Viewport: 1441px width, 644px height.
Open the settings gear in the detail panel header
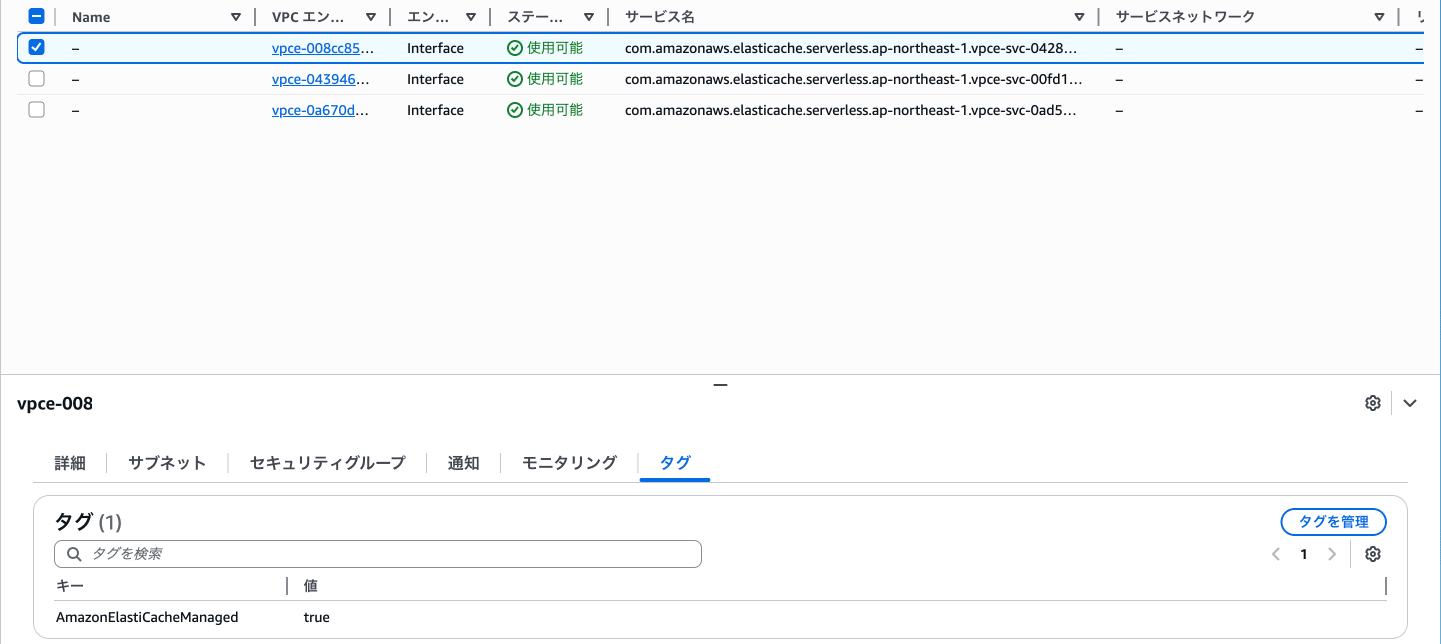[1372, 402]
